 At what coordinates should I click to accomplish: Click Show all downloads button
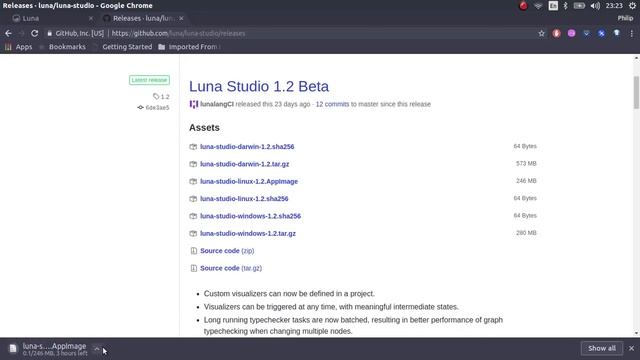602,349
